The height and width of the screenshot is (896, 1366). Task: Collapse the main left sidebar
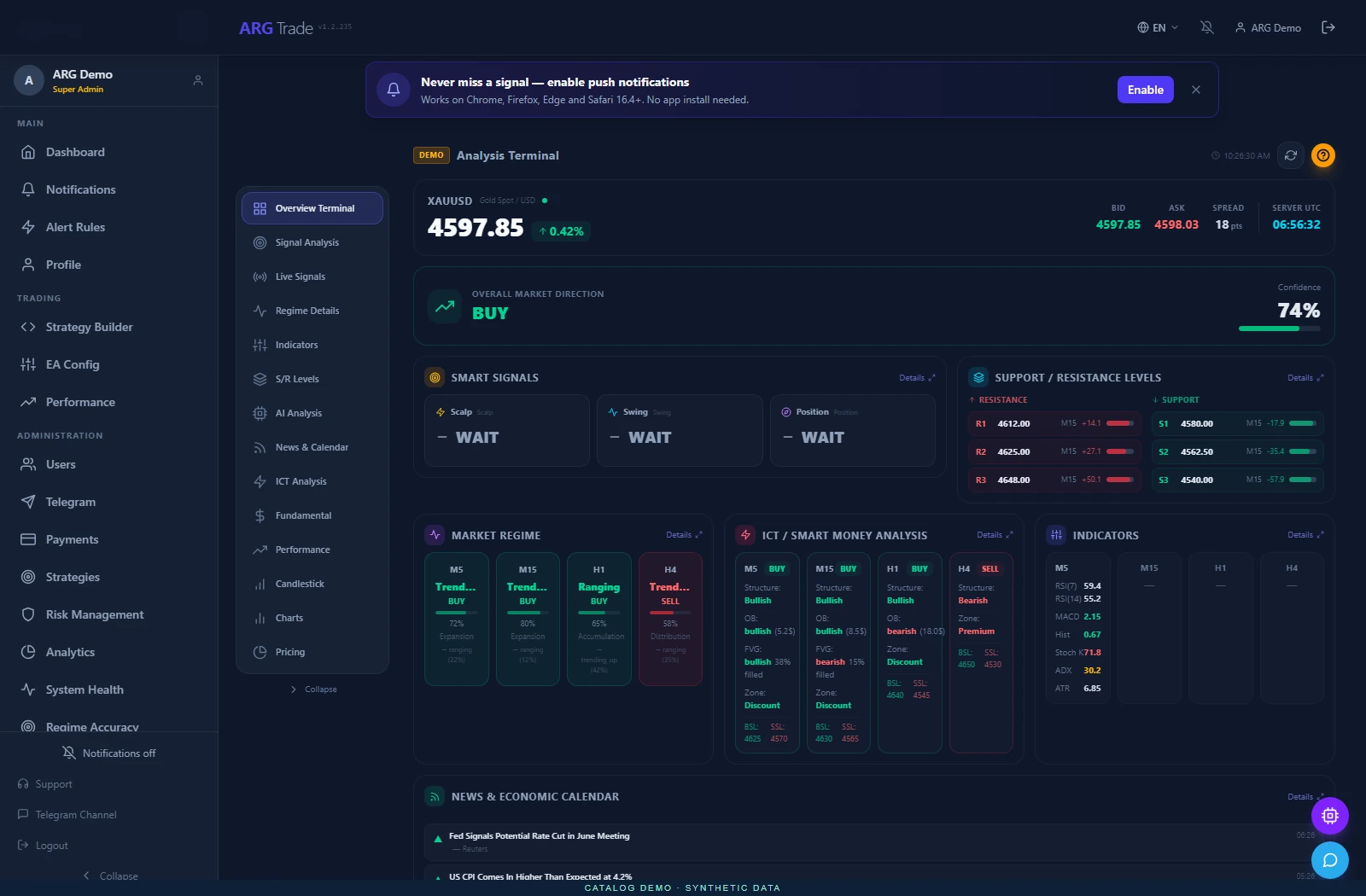tap(110, 876)
